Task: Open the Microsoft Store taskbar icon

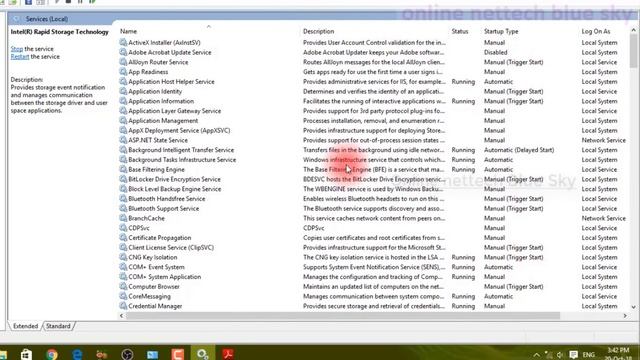Action: point(27,354)
